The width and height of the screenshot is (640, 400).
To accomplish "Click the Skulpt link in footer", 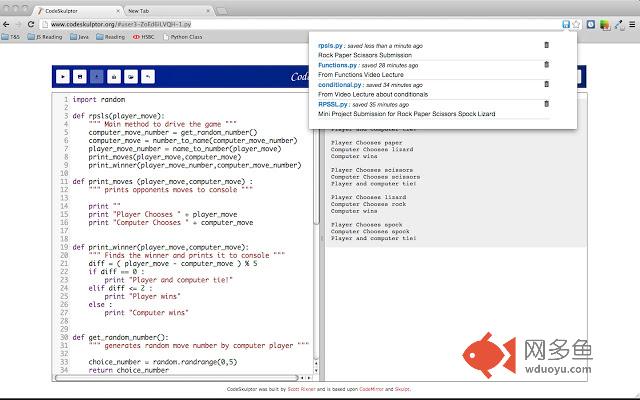I will point(402,389).
